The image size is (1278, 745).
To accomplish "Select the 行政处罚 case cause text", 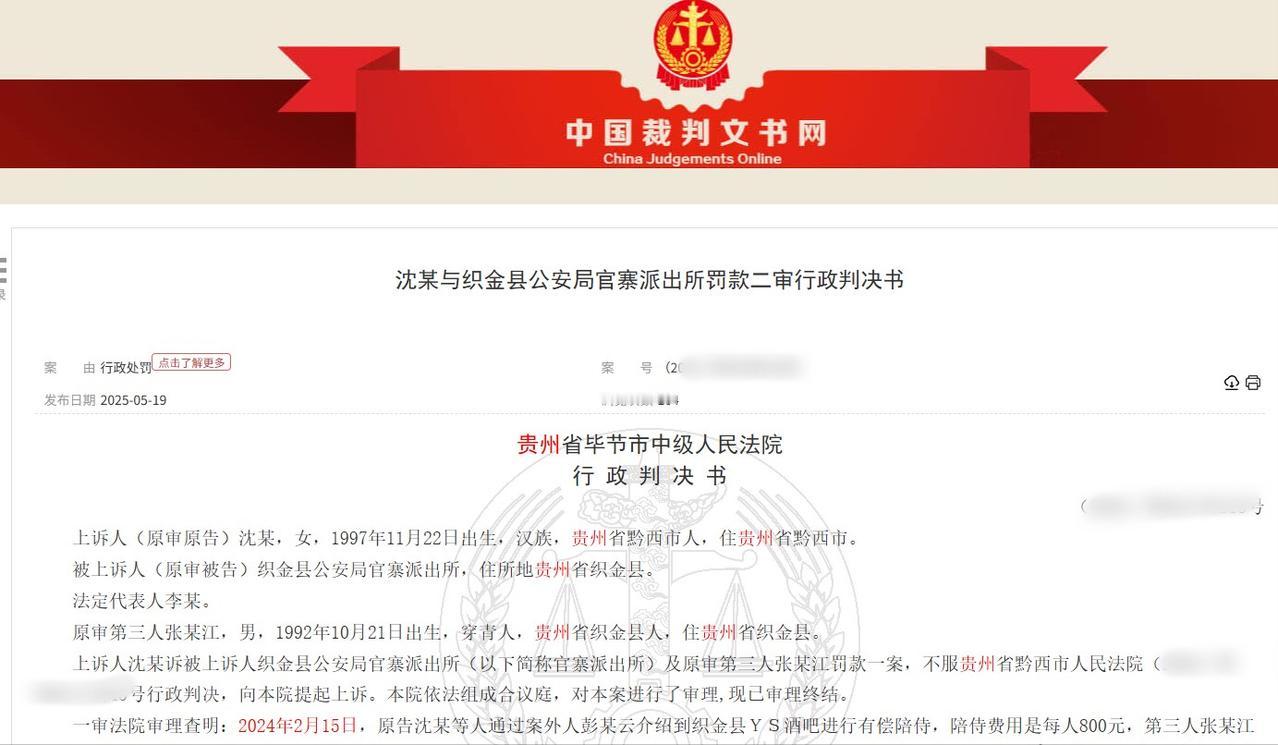I will tap(126, 368).
